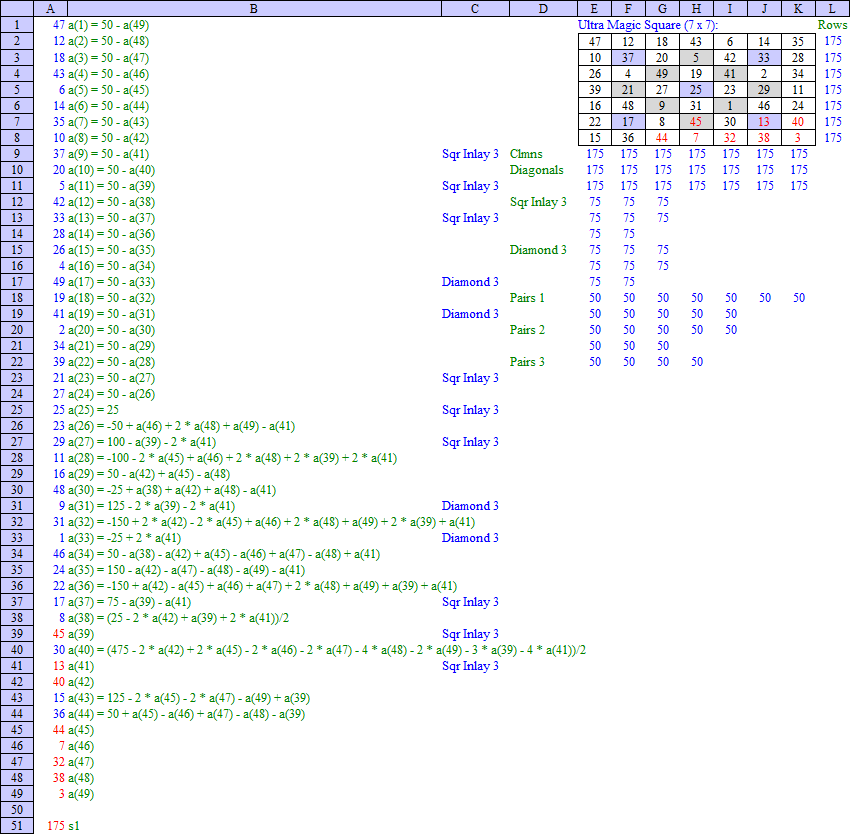Select column header F
Image resolution: width=851 pixels, height=834 pixels.
click(628, 8)
